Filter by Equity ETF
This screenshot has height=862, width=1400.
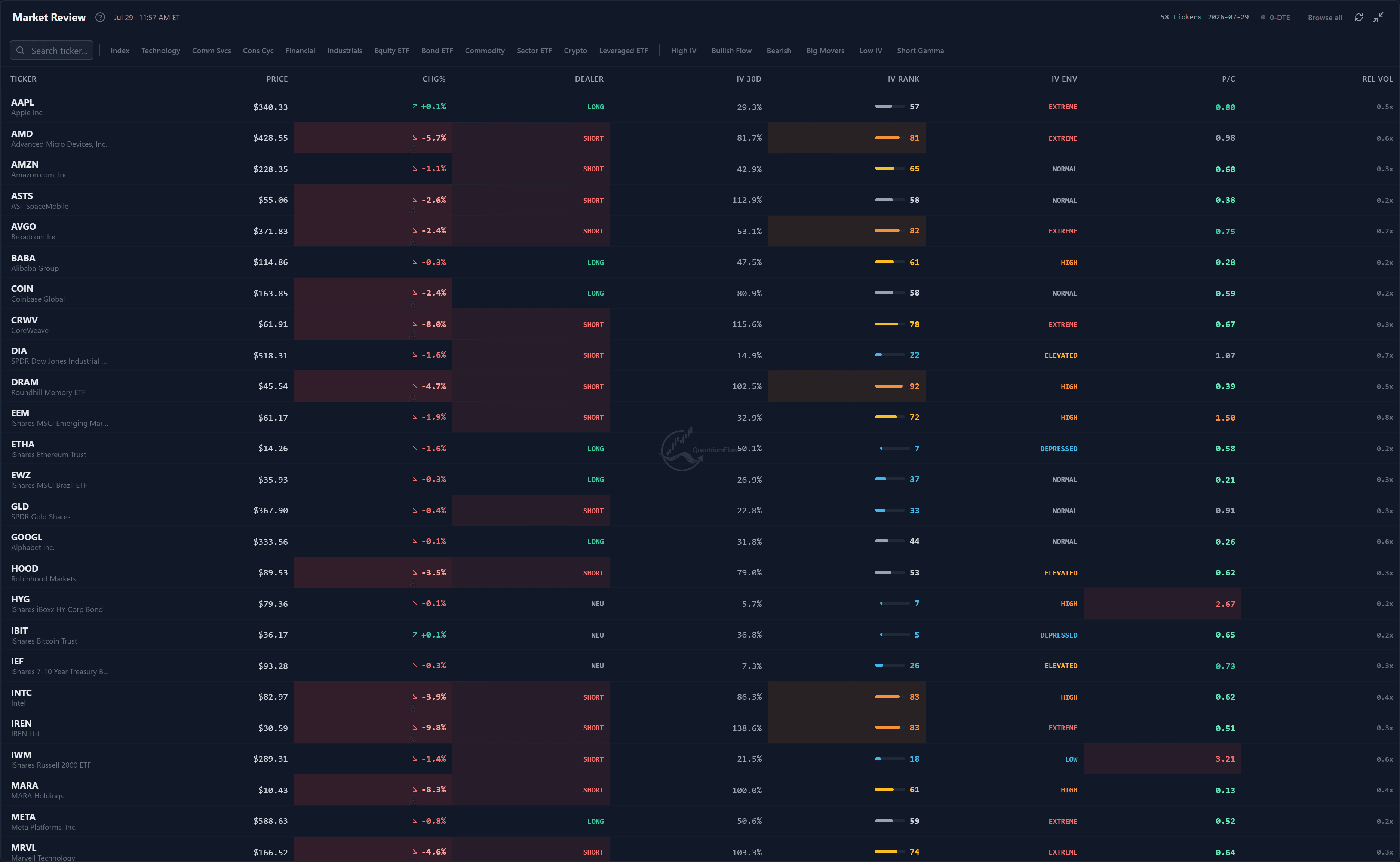[392, 50]
